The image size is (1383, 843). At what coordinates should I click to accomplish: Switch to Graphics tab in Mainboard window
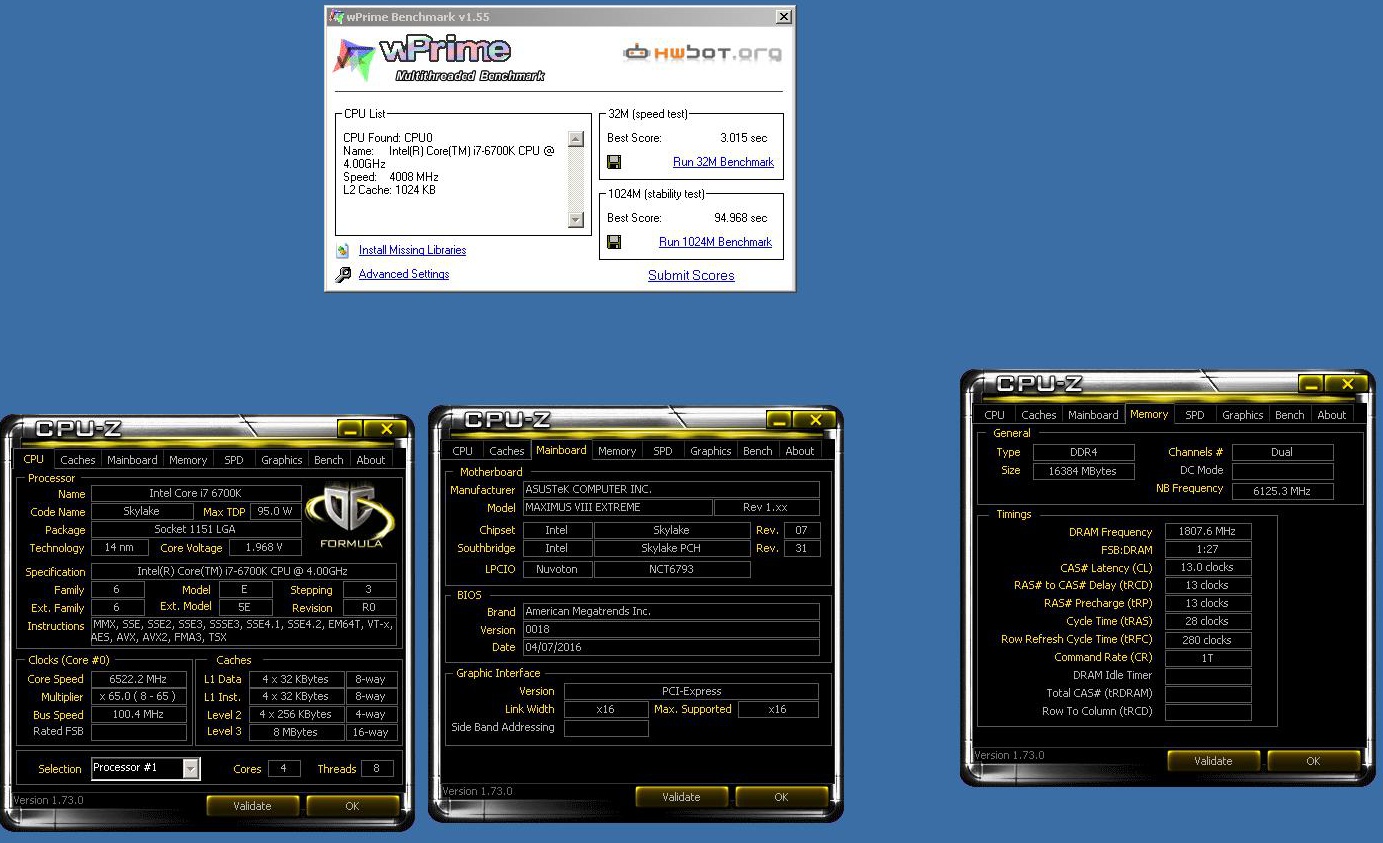coord(710,451)
